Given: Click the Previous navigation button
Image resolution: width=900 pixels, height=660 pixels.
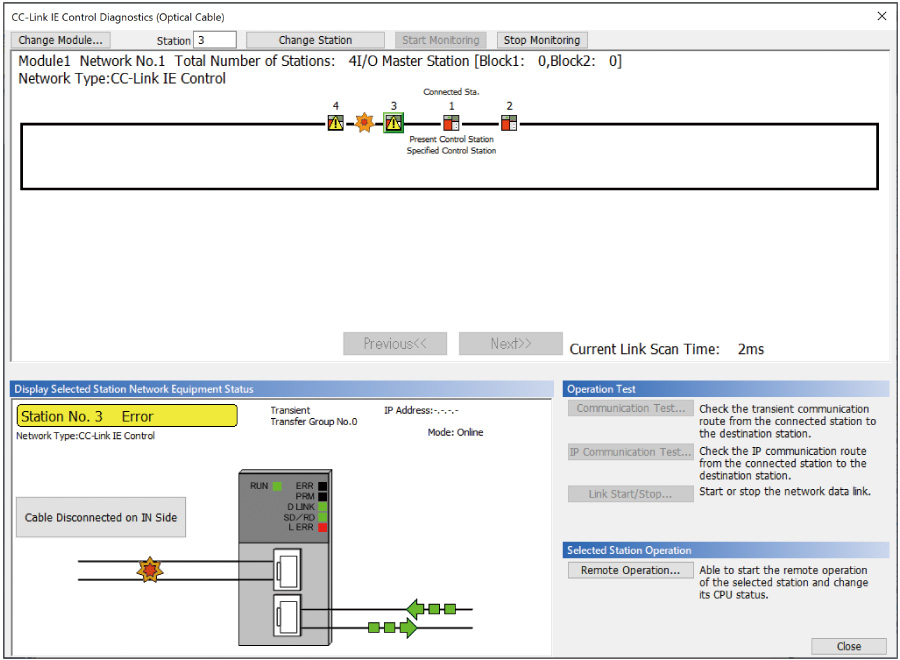Looking at the screenshot, I should [x=395, y=343].
